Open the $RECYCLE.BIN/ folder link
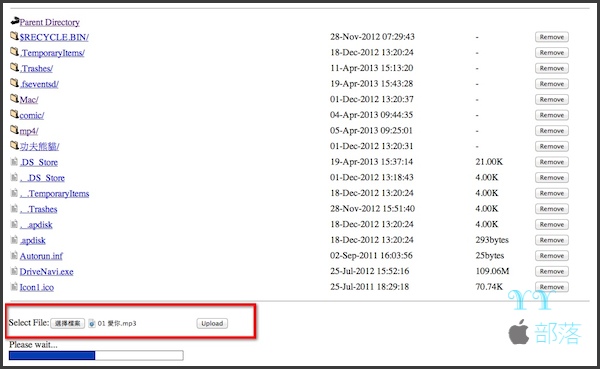This screenshot has height=369, width=600. click(54, 37)
